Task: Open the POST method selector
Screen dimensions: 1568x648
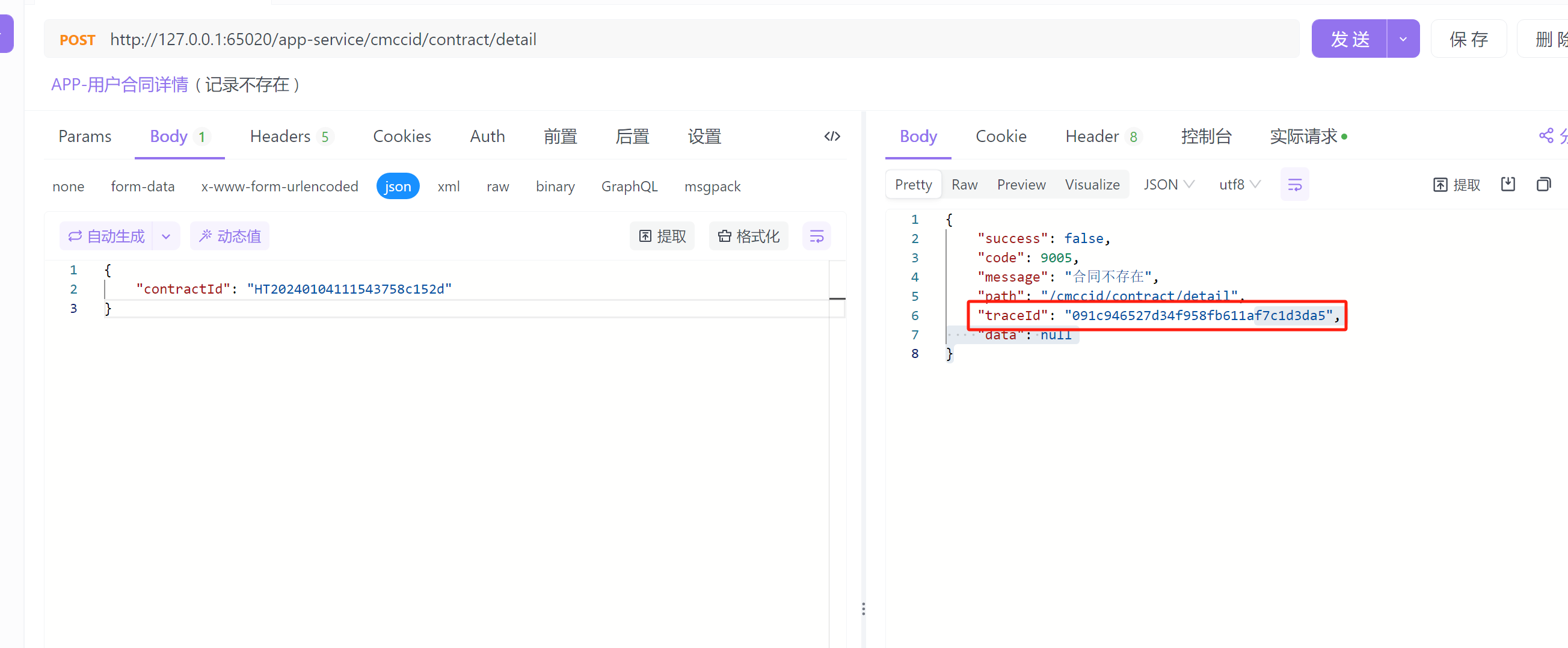Action: [x=78, y=40]
